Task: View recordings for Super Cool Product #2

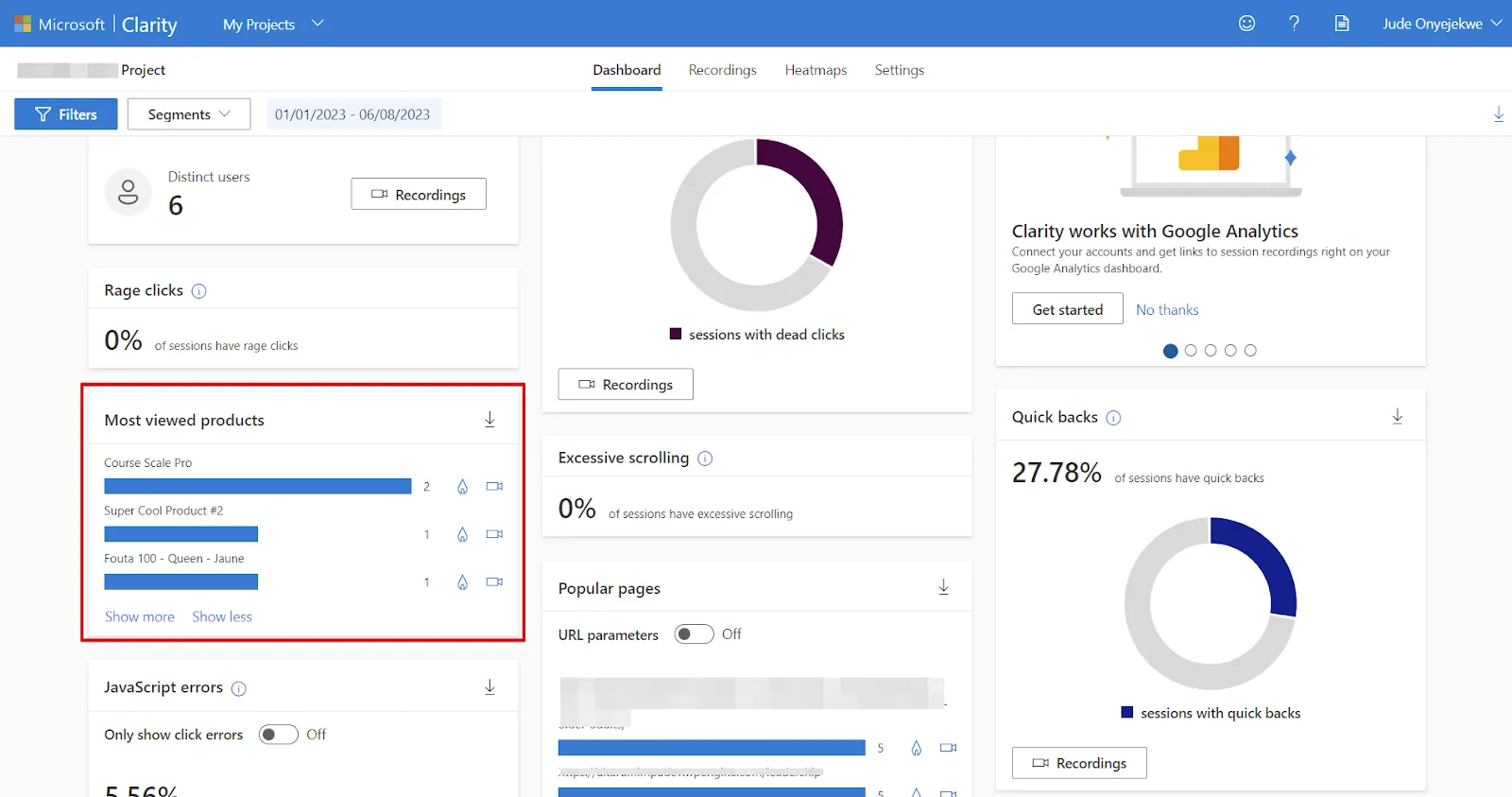Action: click(494, 534)
